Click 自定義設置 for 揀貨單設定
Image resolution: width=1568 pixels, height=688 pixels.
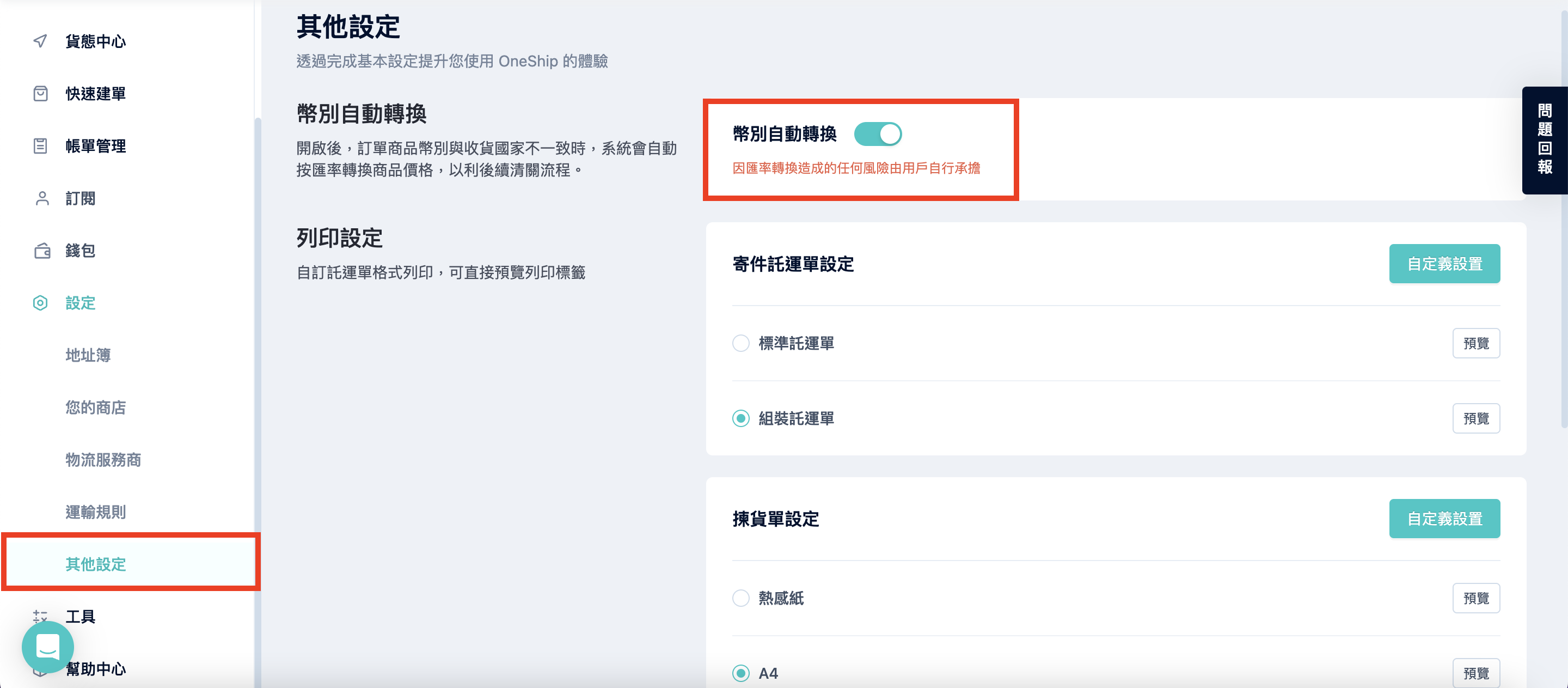tap(1444, 519)
